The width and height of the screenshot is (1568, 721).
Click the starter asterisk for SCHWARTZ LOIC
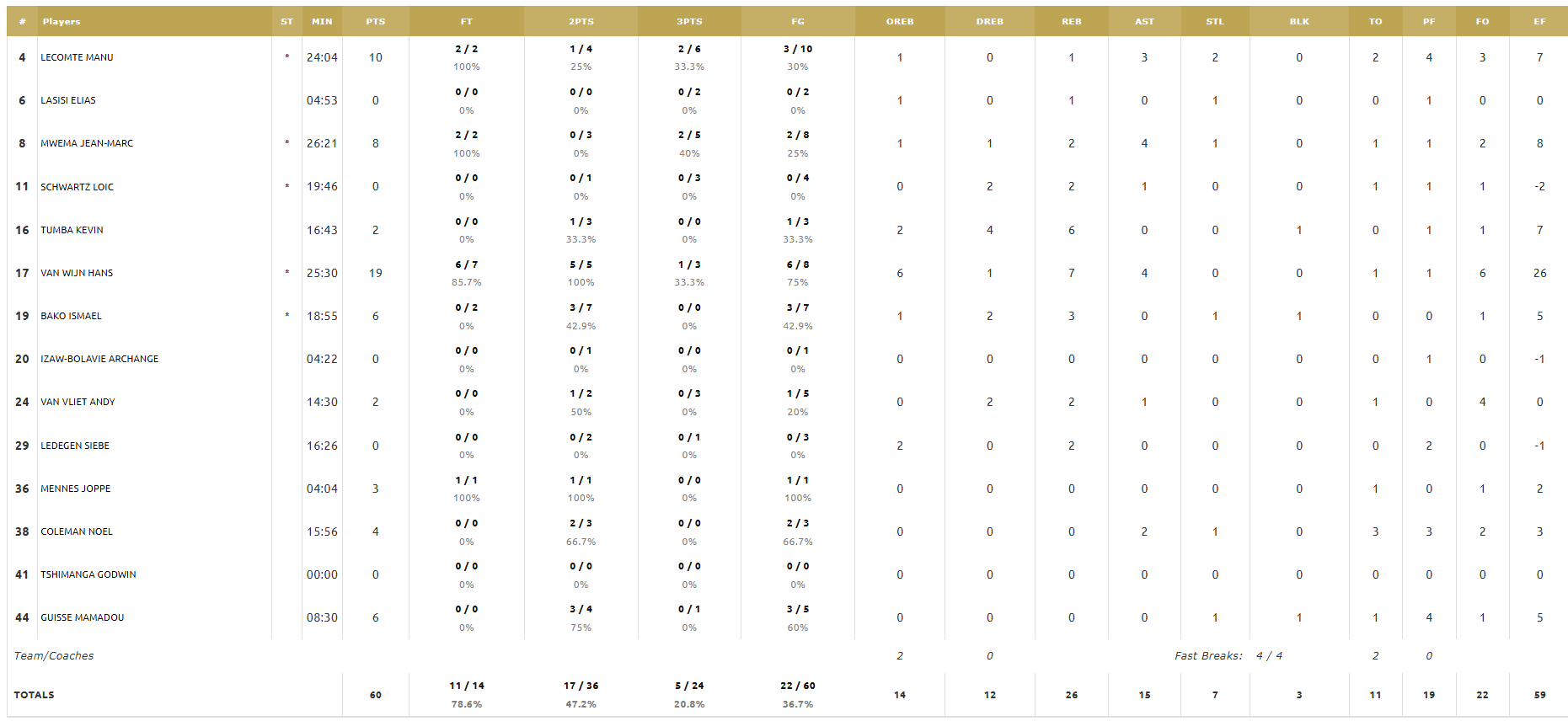point(287,187)
